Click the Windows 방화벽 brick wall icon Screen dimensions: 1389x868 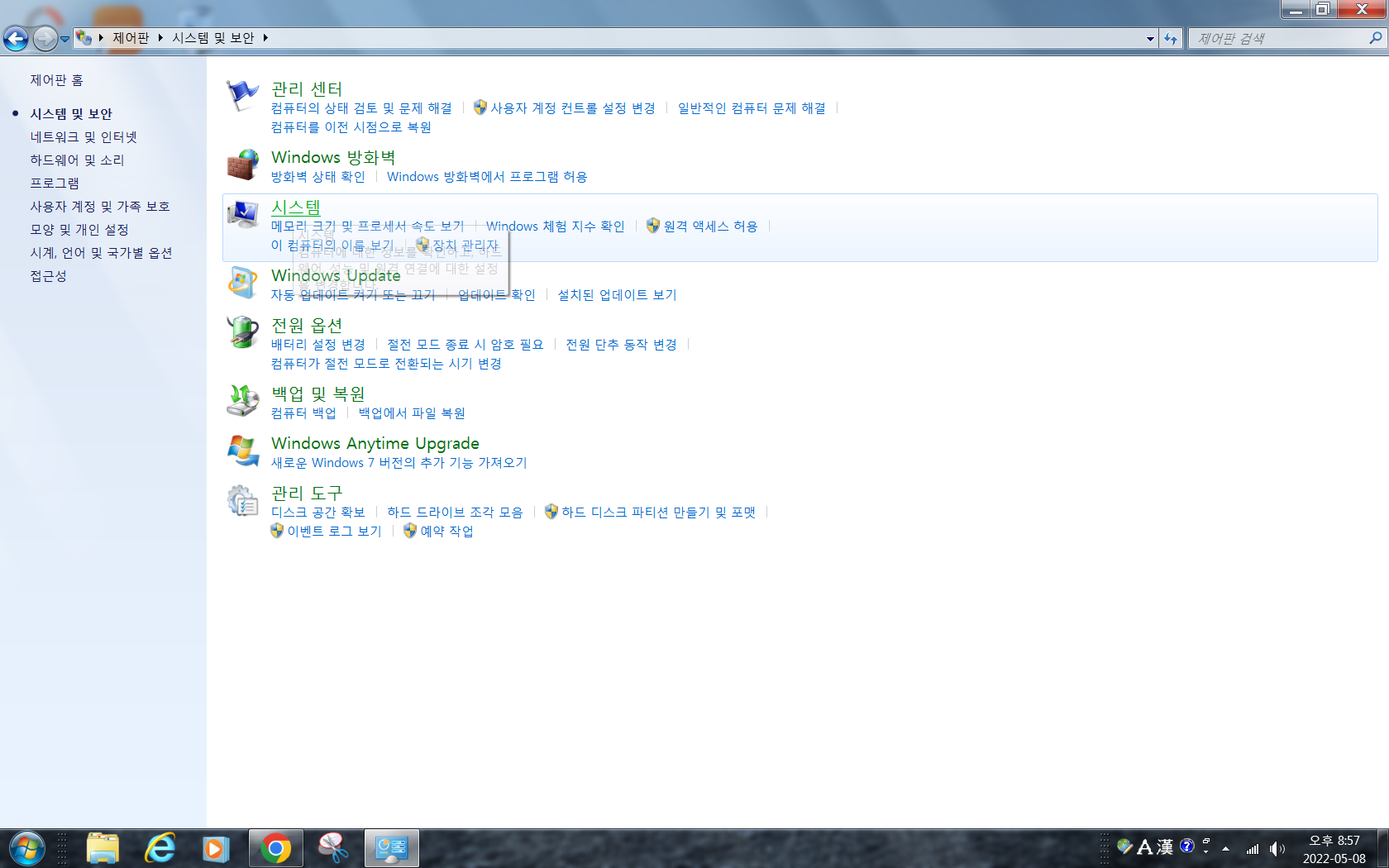click(242, 165)
